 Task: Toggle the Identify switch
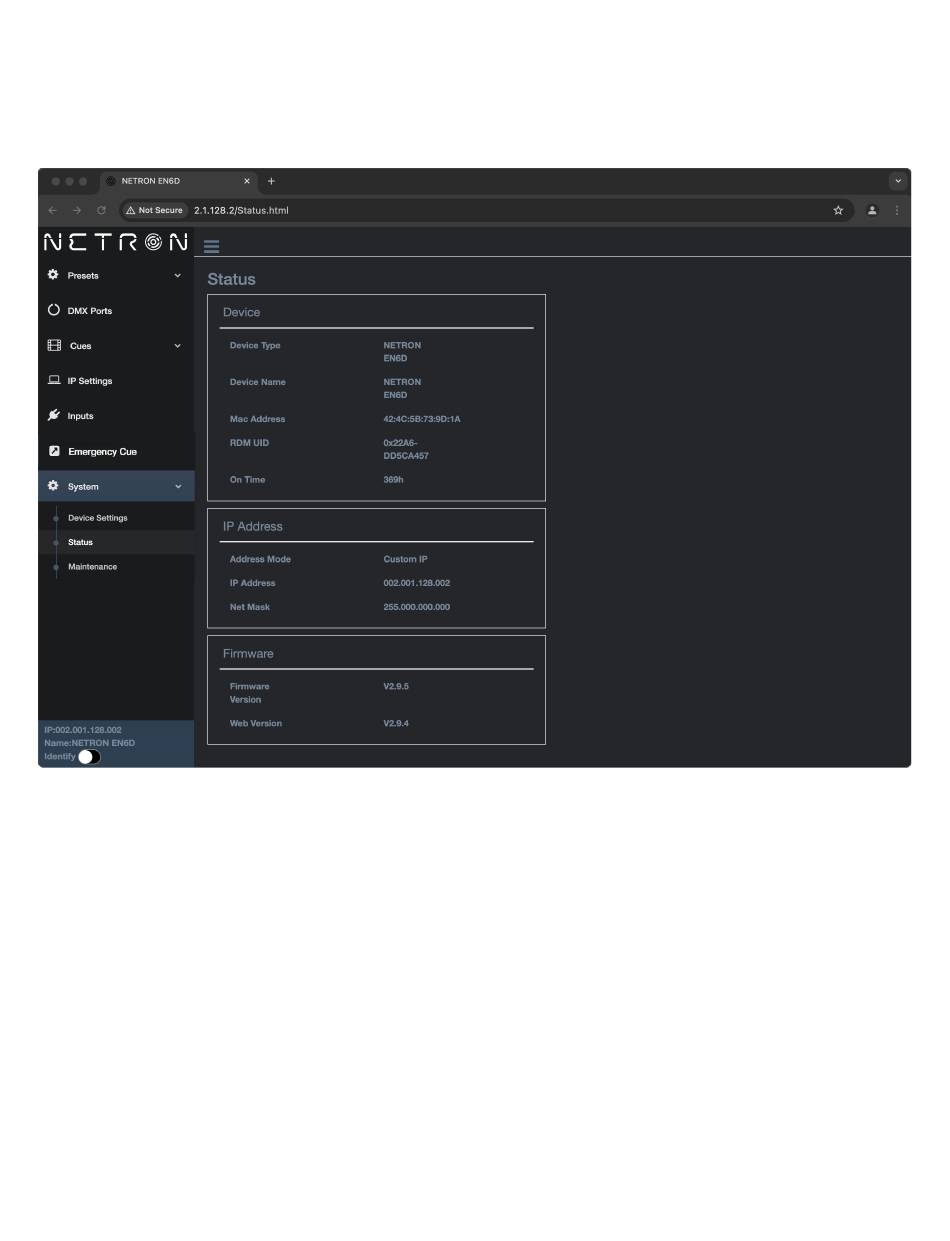click(x=89, y=757)
